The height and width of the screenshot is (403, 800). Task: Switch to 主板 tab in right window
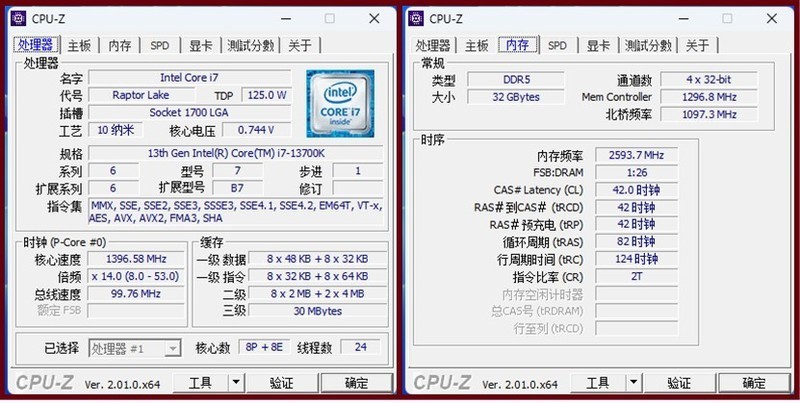(477, 45)
